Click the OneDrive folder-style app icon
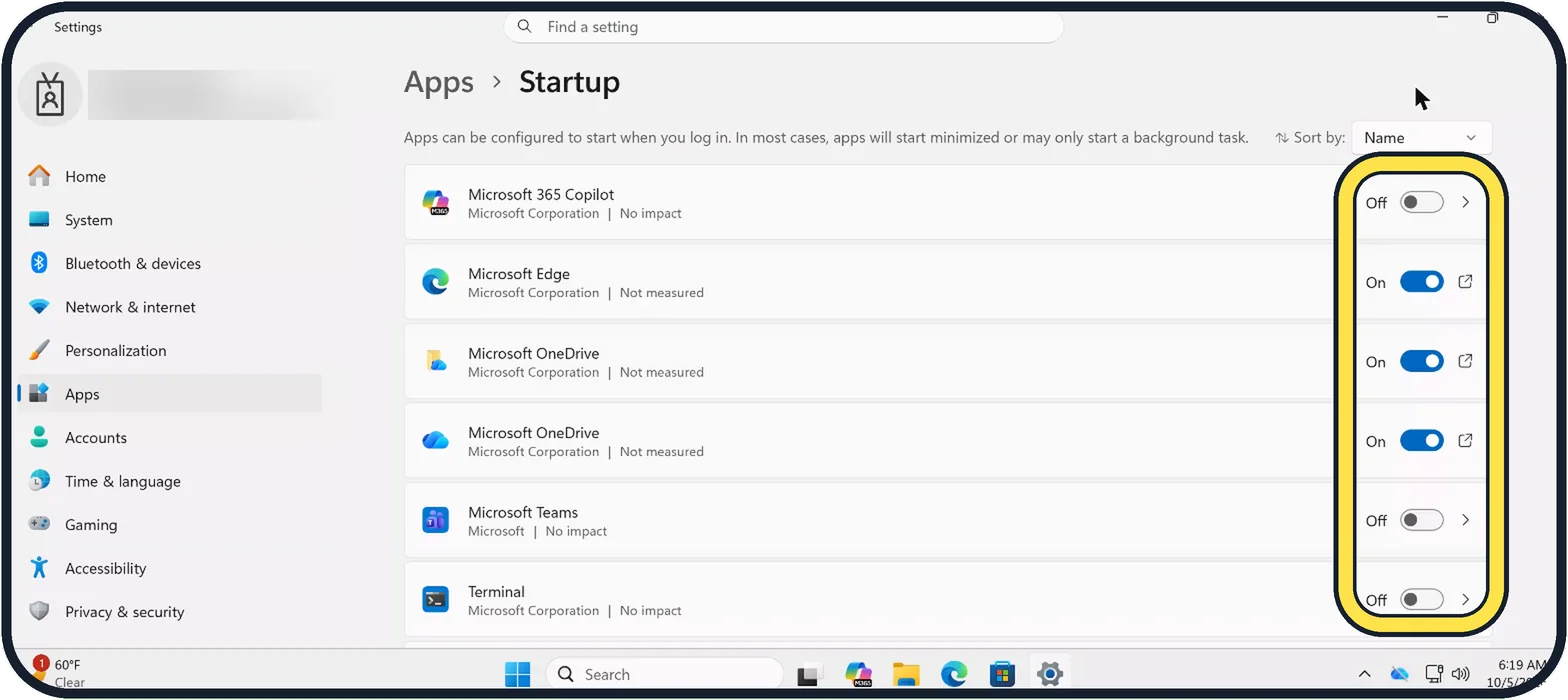 pos(435,361)
